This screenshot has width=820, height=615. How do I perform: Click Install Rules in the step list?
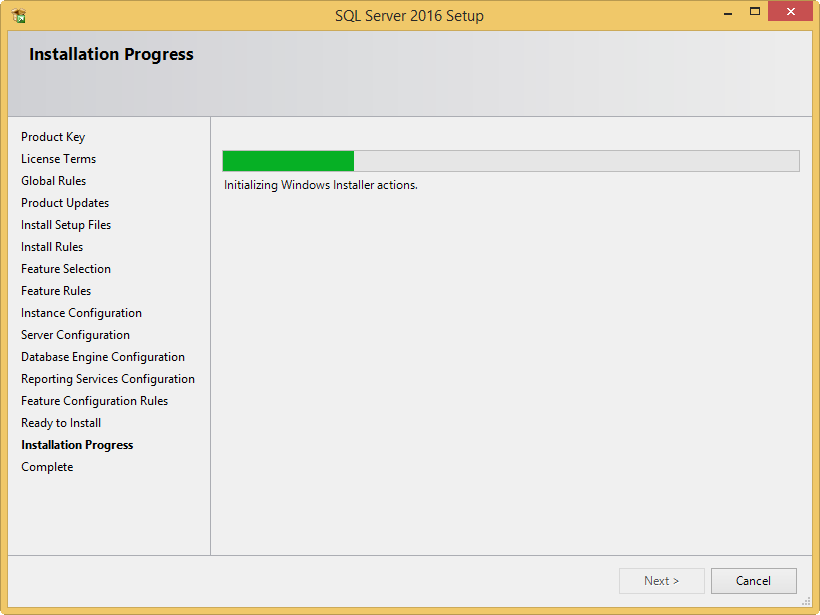pos(52,247)
